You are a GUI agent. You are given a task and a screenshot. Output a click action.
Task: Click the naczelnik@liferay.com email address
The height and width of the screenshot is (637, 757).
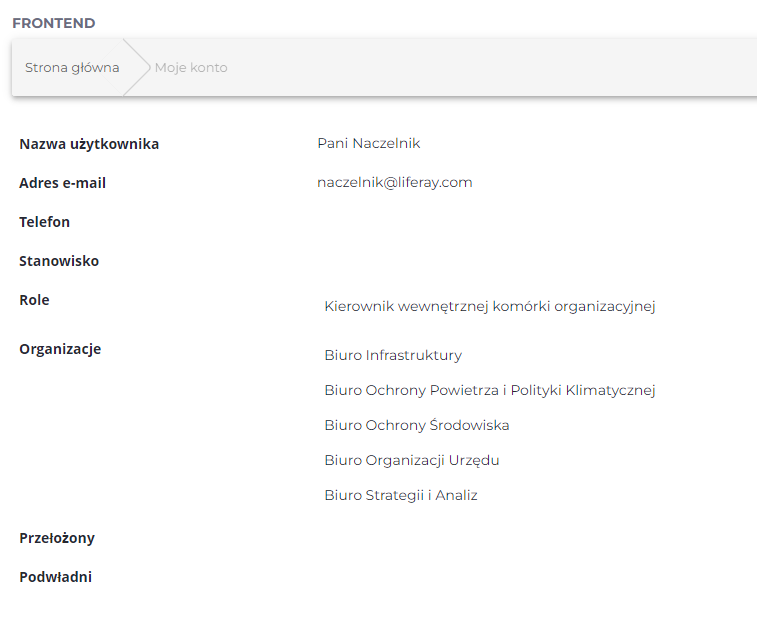[394, 182]
